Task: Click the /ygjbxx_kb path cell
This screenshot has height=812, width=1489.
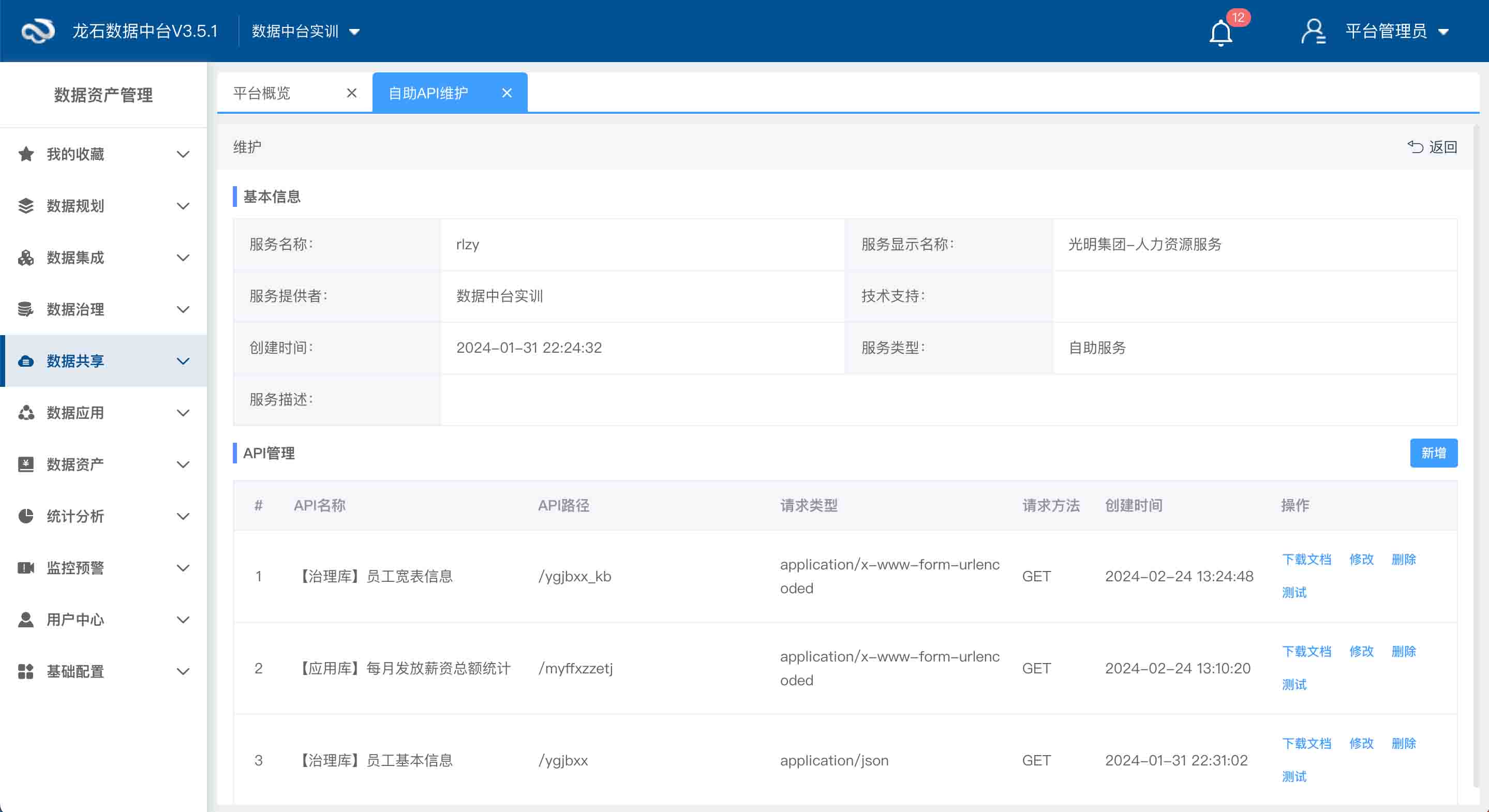Action: coord(575,577)
